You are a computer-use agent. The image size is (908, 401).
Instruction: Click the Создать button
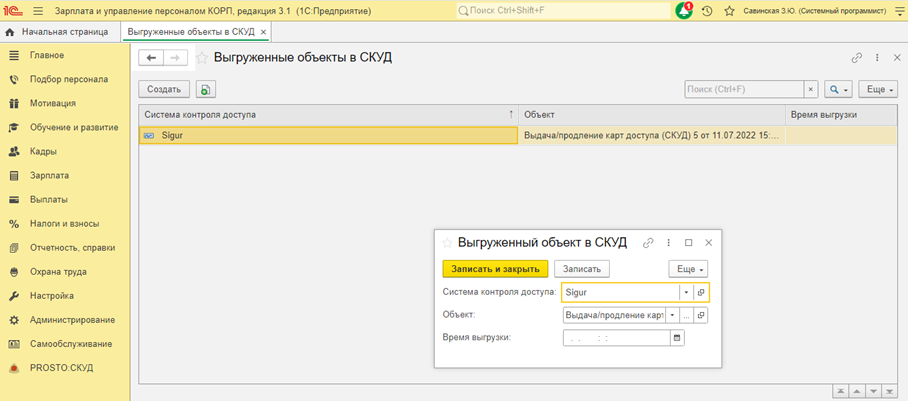(x=163, y=89)
